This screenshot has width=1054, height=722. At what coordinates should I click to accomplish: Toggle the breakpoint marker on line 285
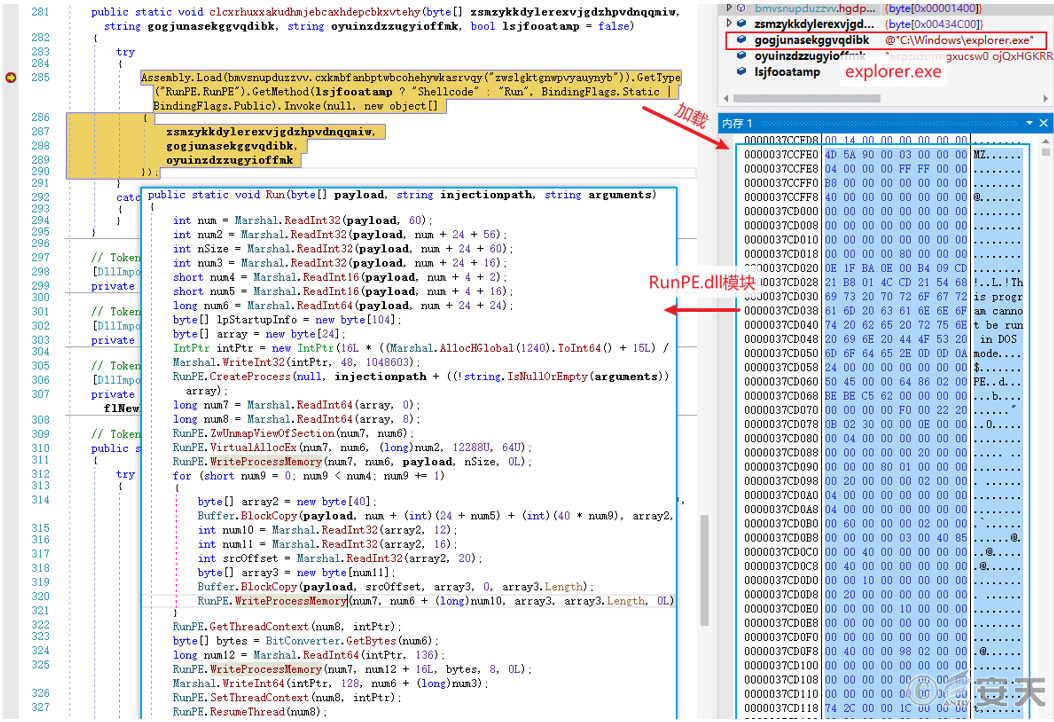pyautogui.click(x=11, y=78)
